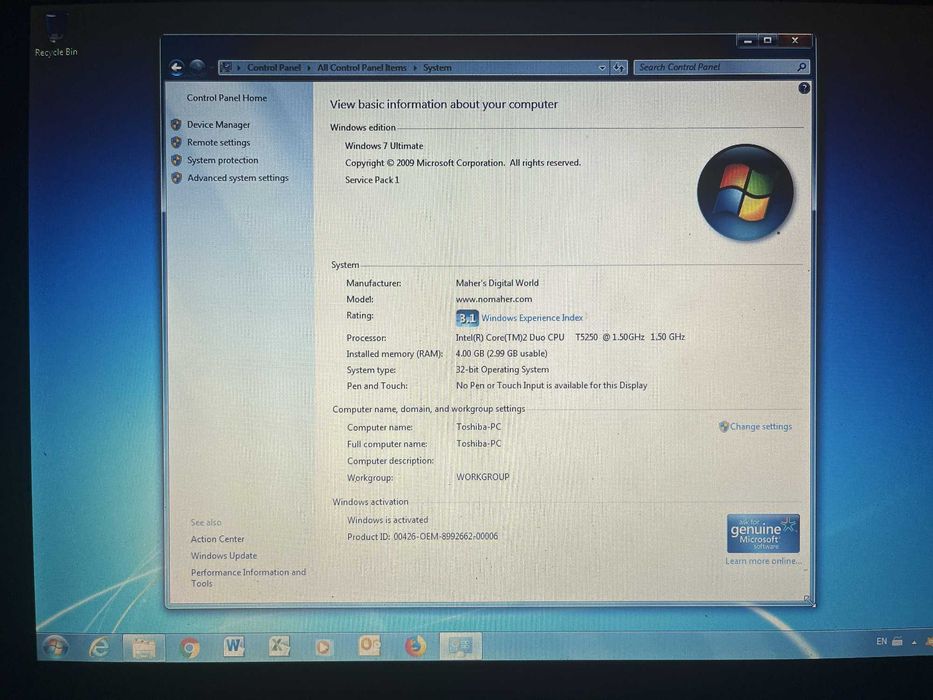933x700 pixels.
Task: Open Performance Information and Tools
Action: point(248,577)
